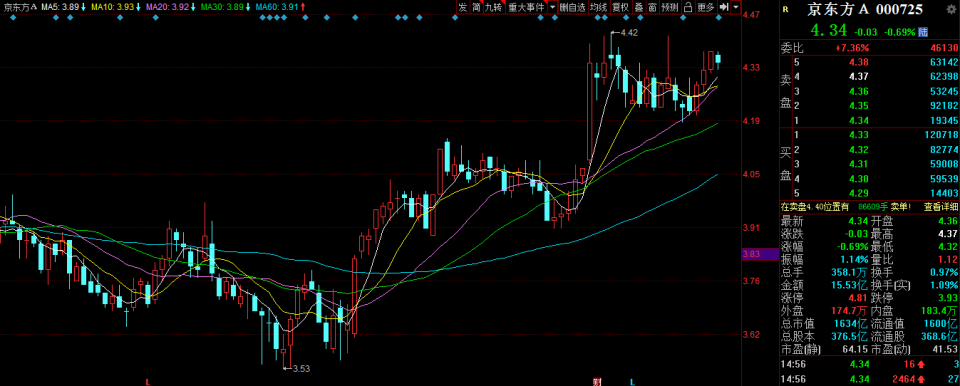This screenshot has width=960, height=386.
Task: Click the yellow R badge icon
Action: (786, 10)
